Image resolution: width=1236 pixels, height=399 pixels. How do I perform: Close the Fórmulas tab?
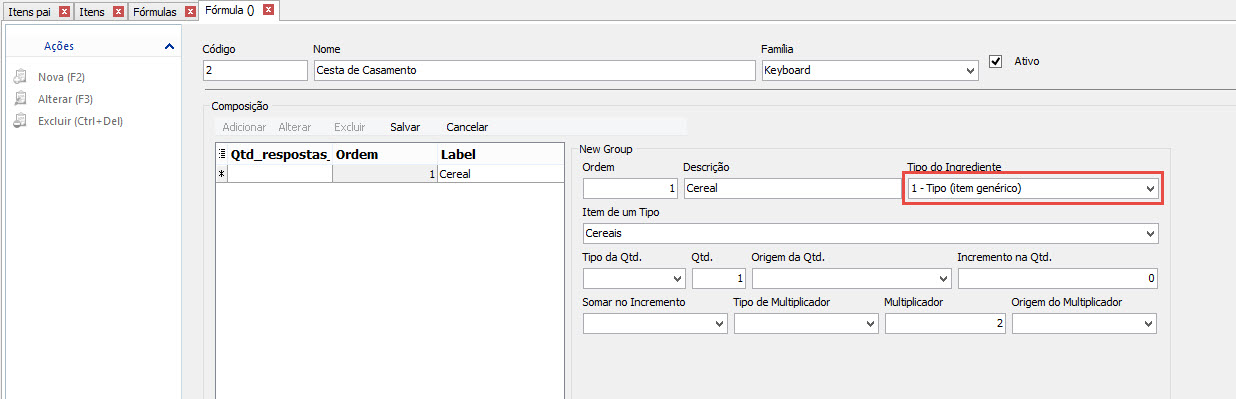click(189, 12)
